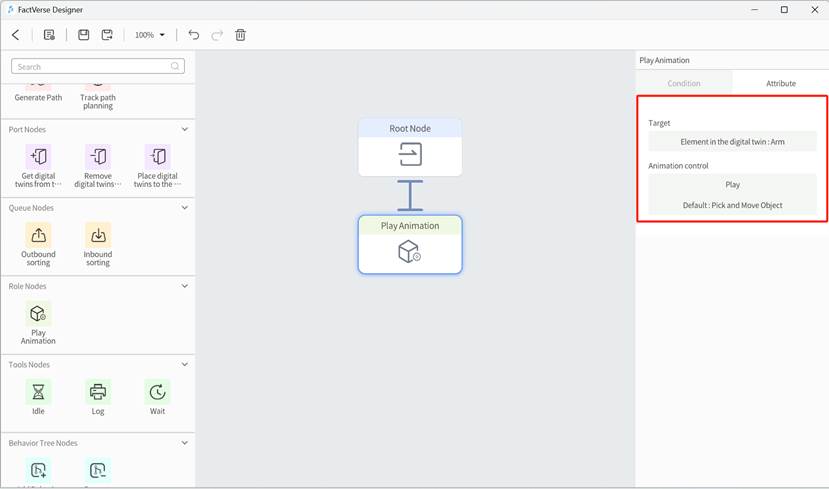Collapse the Tools Nodes section
This screenshot has width=829, height=489.
click(185, 365)
